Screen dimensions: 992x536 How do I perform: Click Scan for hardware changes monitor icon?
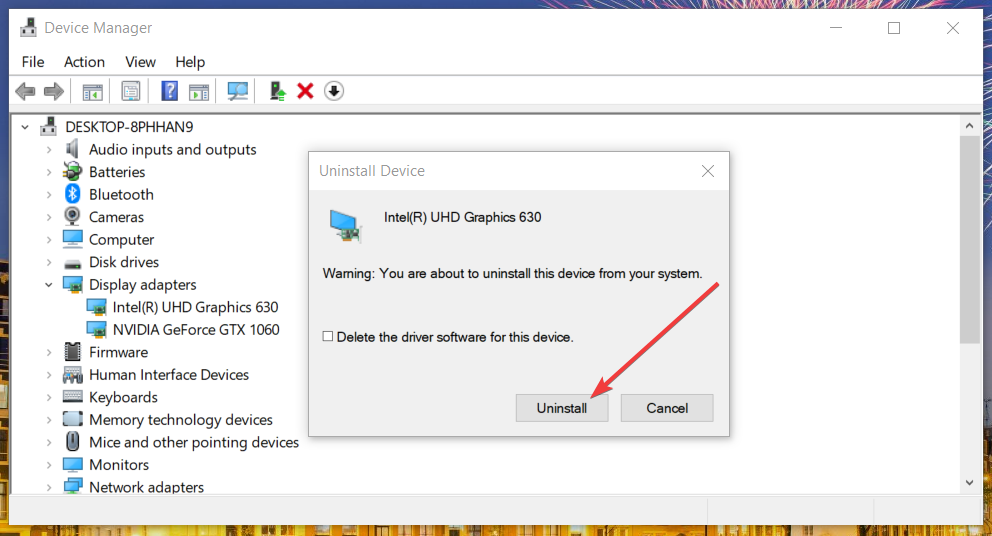(237, 91)
